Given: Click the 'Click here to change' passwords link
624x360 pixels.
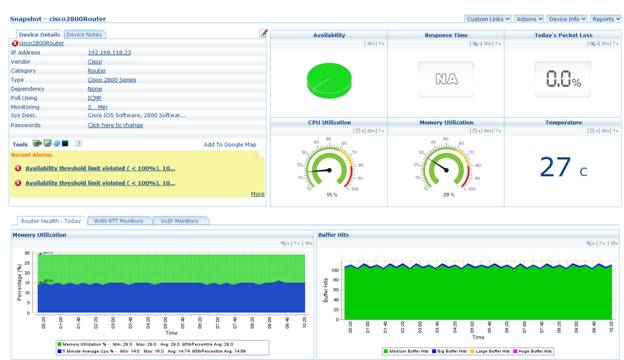Looking at the screenshot, I should (x=115, y=125).
